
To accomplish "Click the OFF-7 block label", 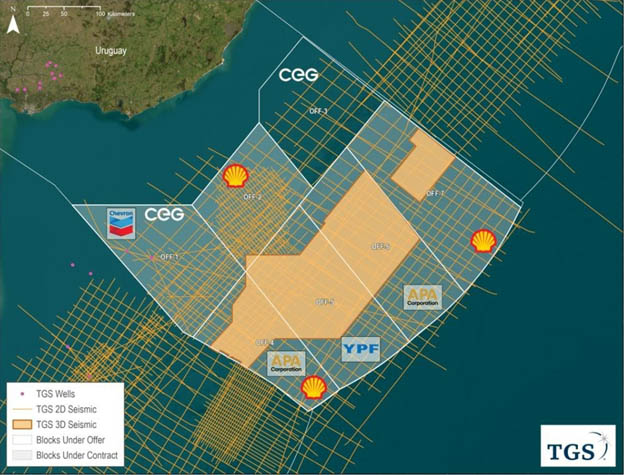I will tap(435, 193).
